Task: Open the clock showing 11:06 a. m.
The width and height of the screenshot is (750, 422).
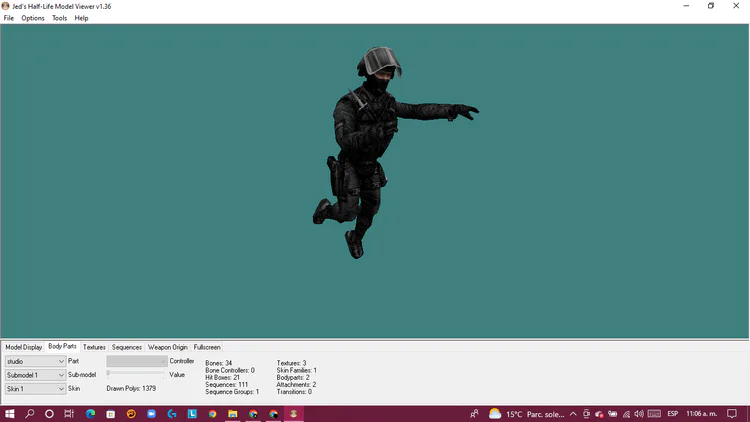Action: (702, 414)
